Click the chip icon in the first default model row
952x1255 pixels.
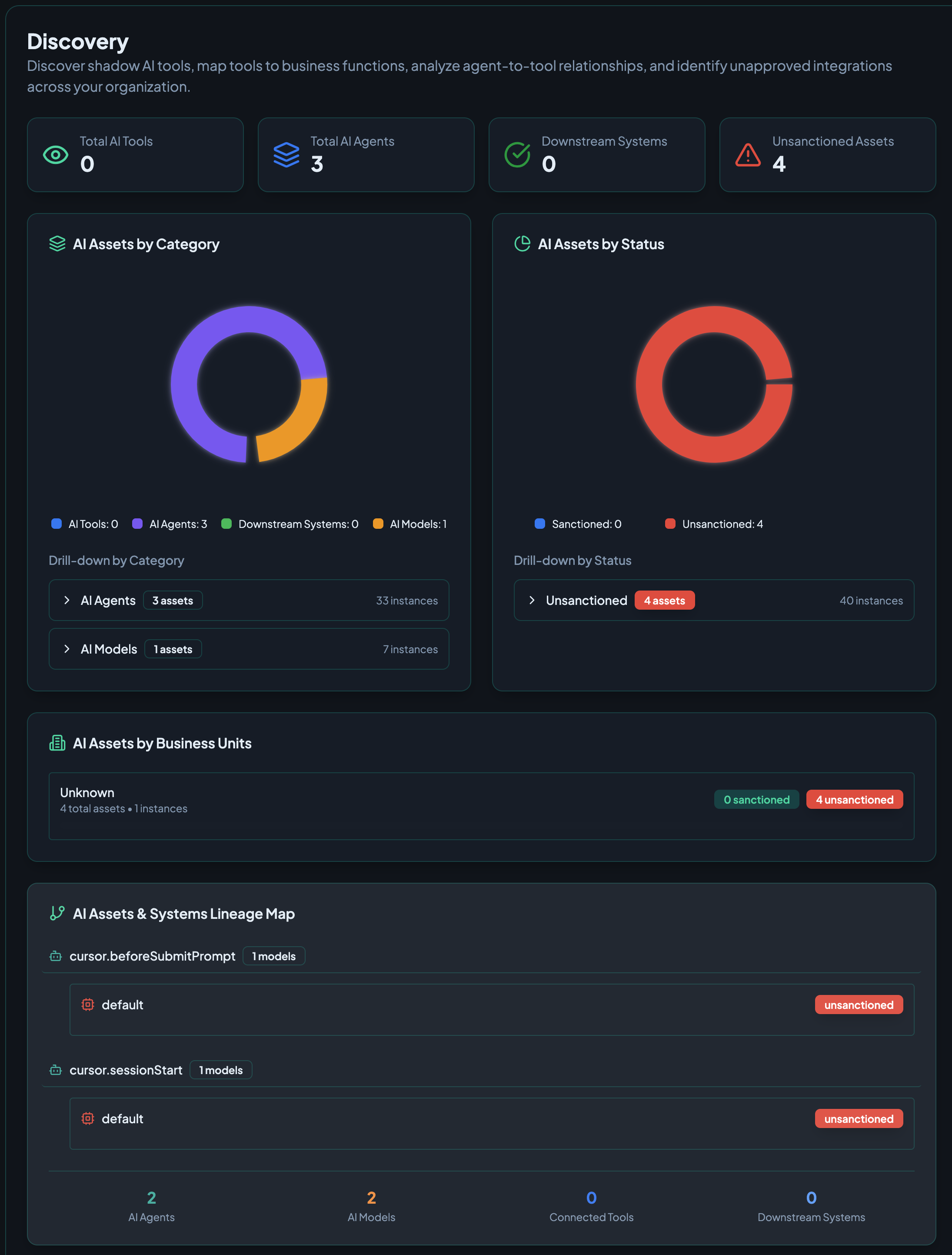[x=87, y=1005]
